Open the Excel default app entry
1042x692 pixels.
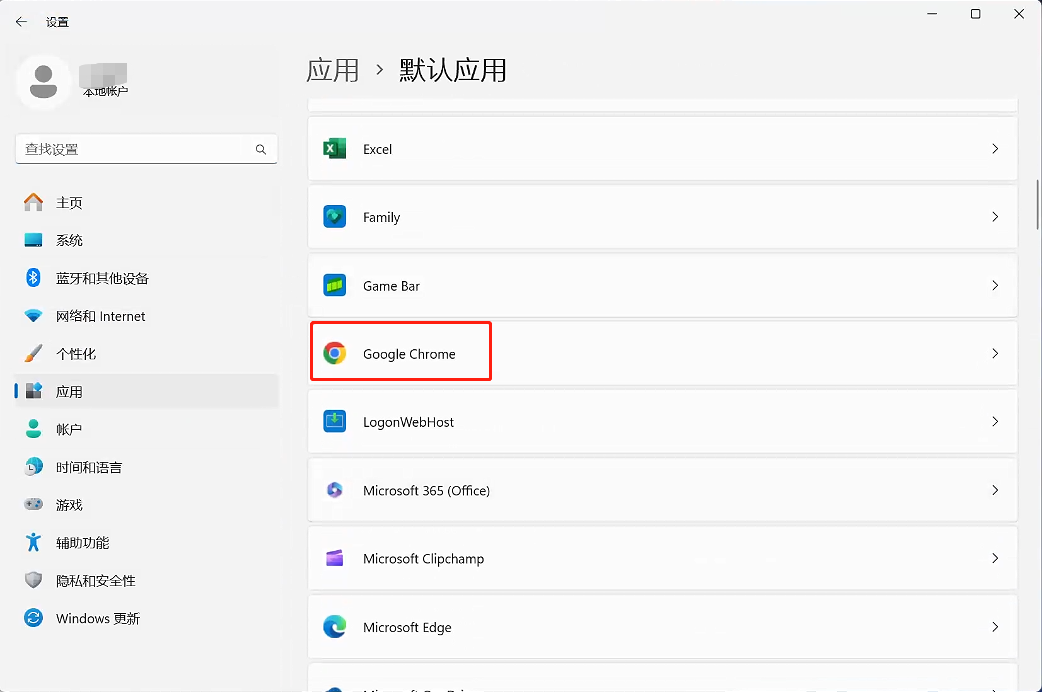click(x=663, y=149)
